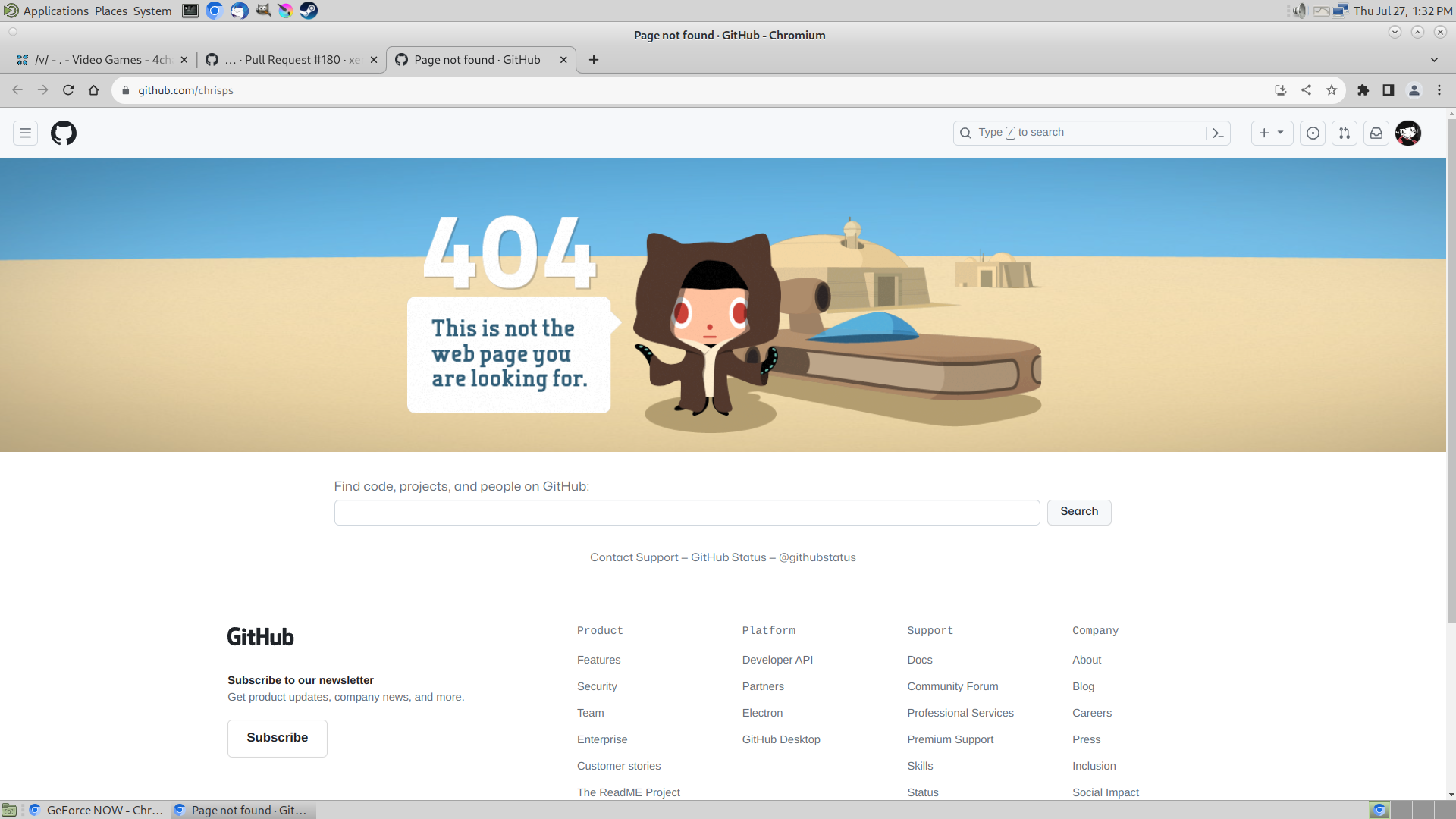The width and height of the screenshot is (1456, 819).
Task: Open the Applications menu in top panel
Action: (46, 11)
